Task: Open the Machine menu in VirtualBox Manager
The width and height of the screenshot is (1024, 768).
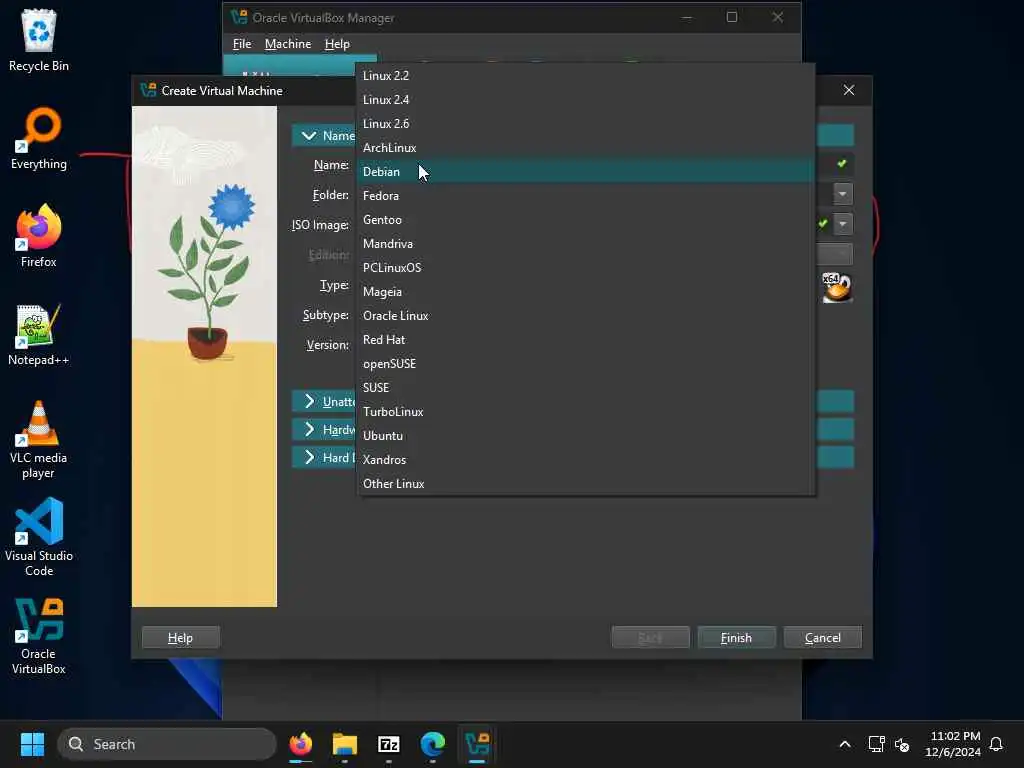Action: [x=287, y=44]
